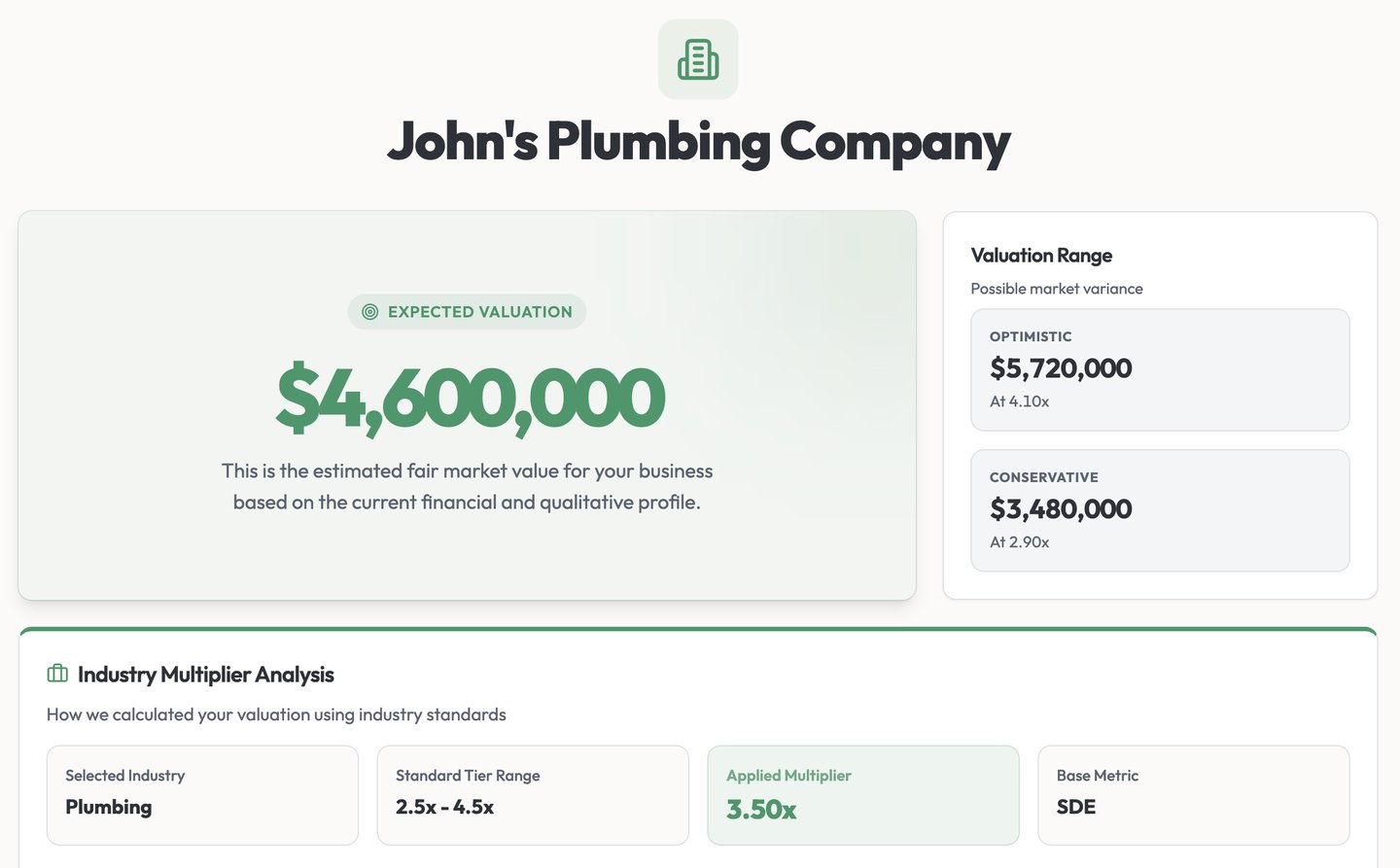
Task: Click the $5,720,000 optimistic value
Action: point(1061,368)
